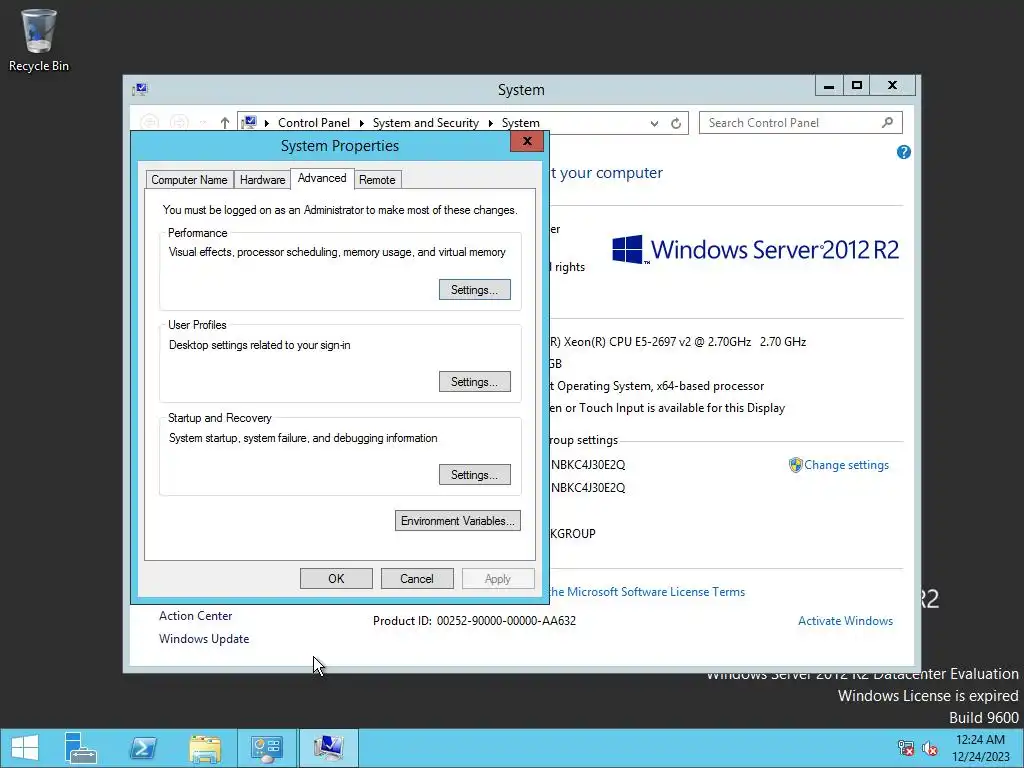Switch to the Remote tab
Viewport: 1024px width, 768px height.
(377, 180)
